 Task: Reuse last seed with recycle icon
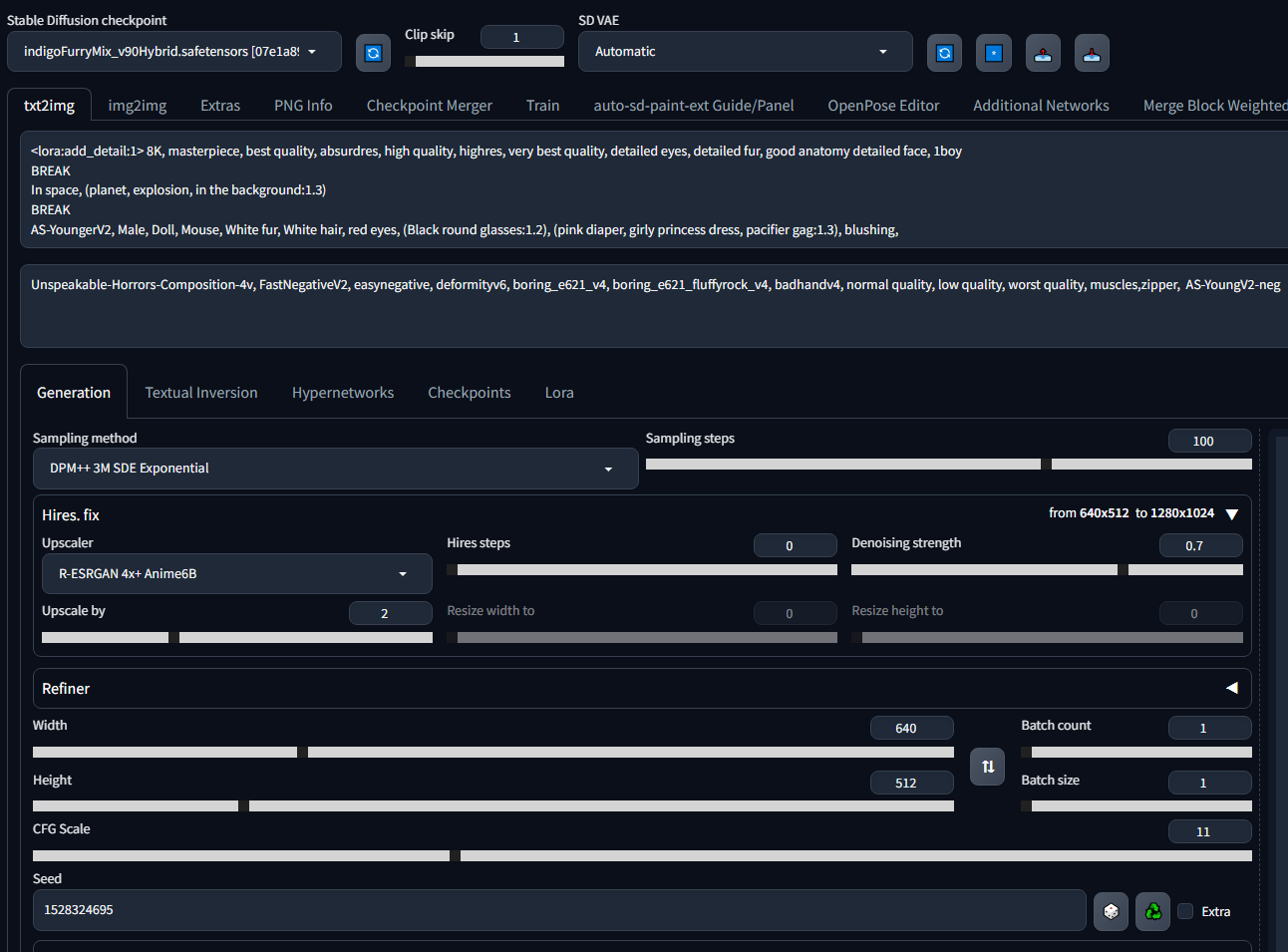(1152, 911)
